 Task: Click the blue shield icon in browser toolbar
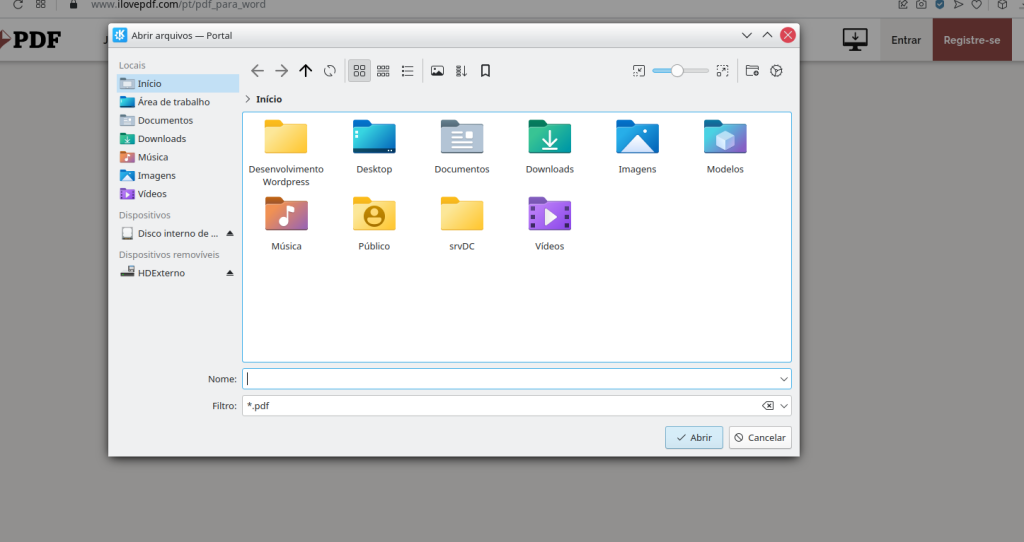(x=940, y=4)
